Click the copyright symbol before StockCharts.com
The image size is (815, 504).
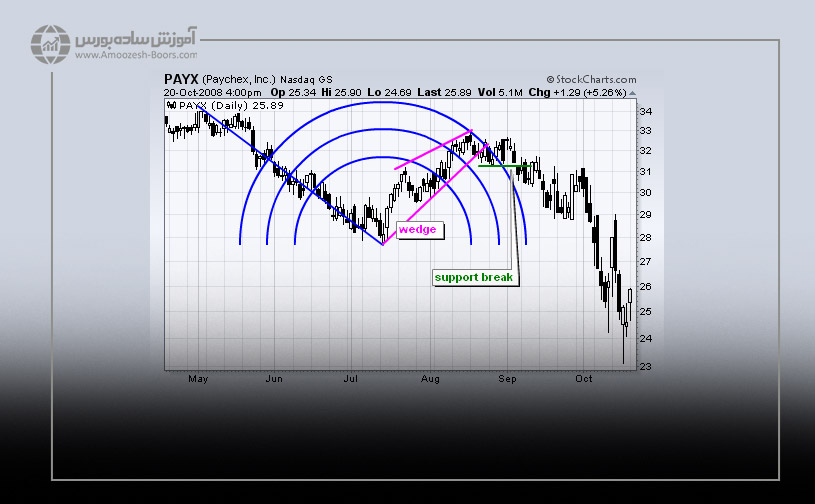pyautogui.click(x=550, y=79)
